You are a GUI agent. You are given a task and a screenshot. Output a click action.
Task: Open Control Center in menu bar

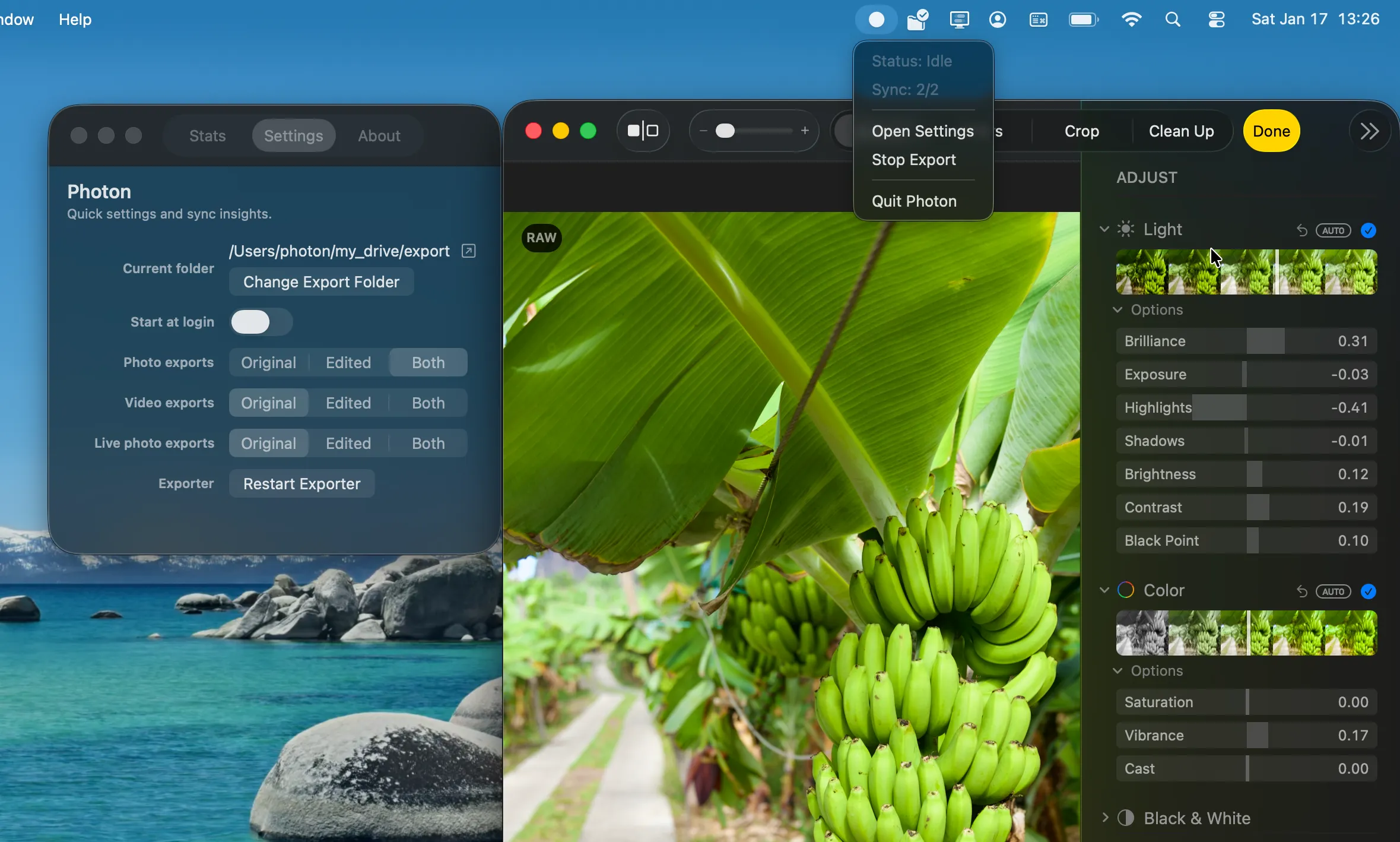(1217, 20)
